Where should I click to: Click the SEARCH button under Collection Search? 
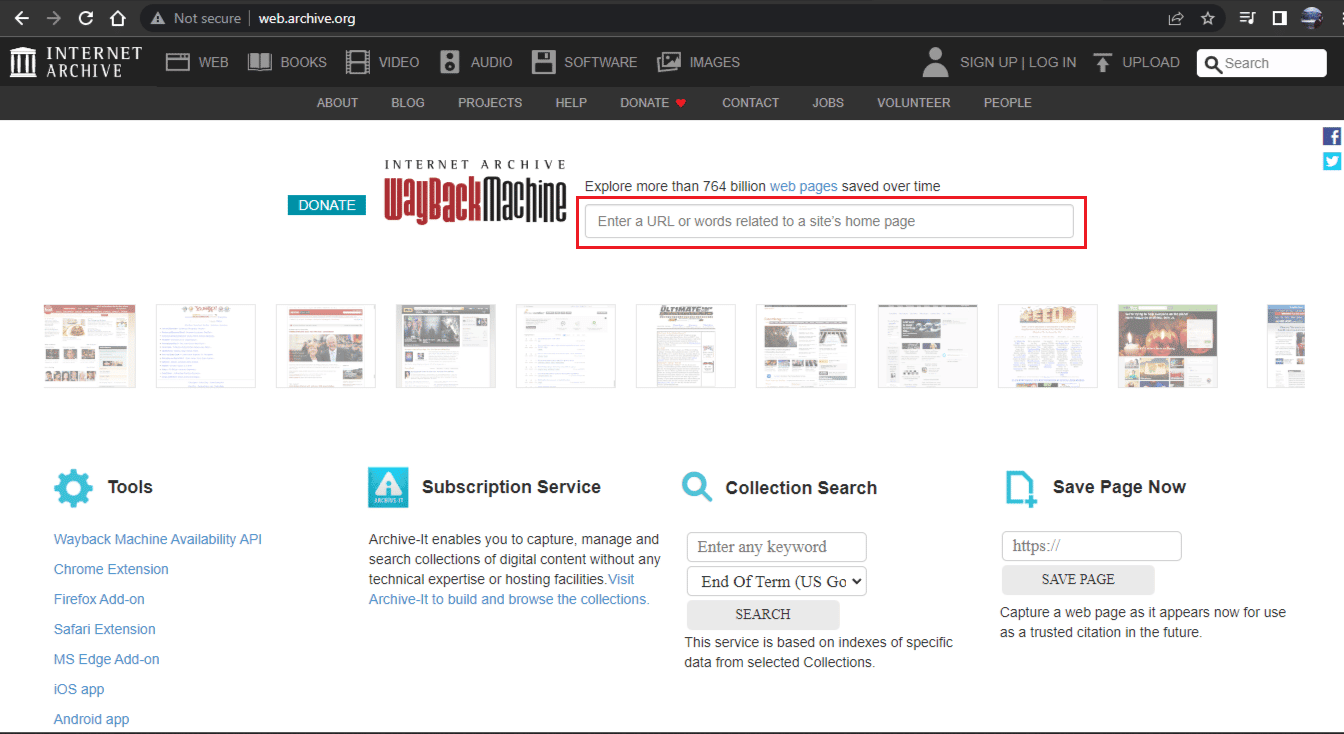pos(763,614)
